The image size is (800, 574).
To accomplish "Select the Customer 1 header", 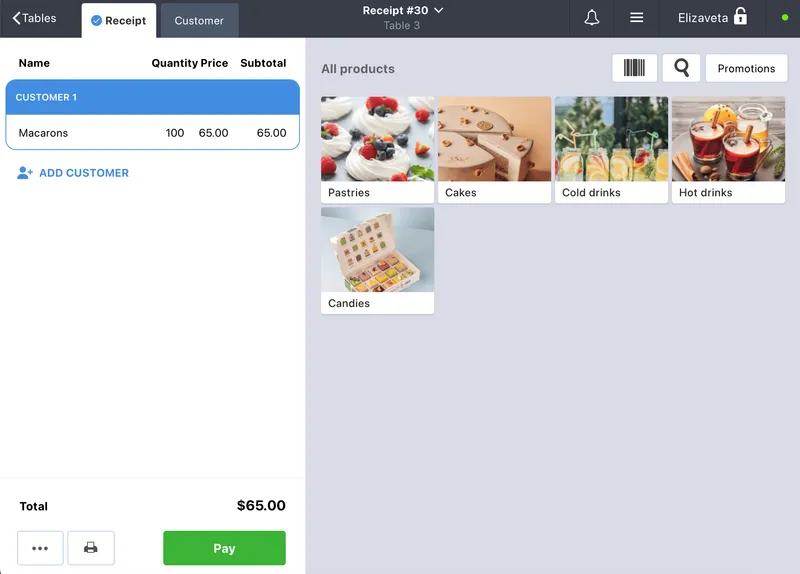I will 153,97.
